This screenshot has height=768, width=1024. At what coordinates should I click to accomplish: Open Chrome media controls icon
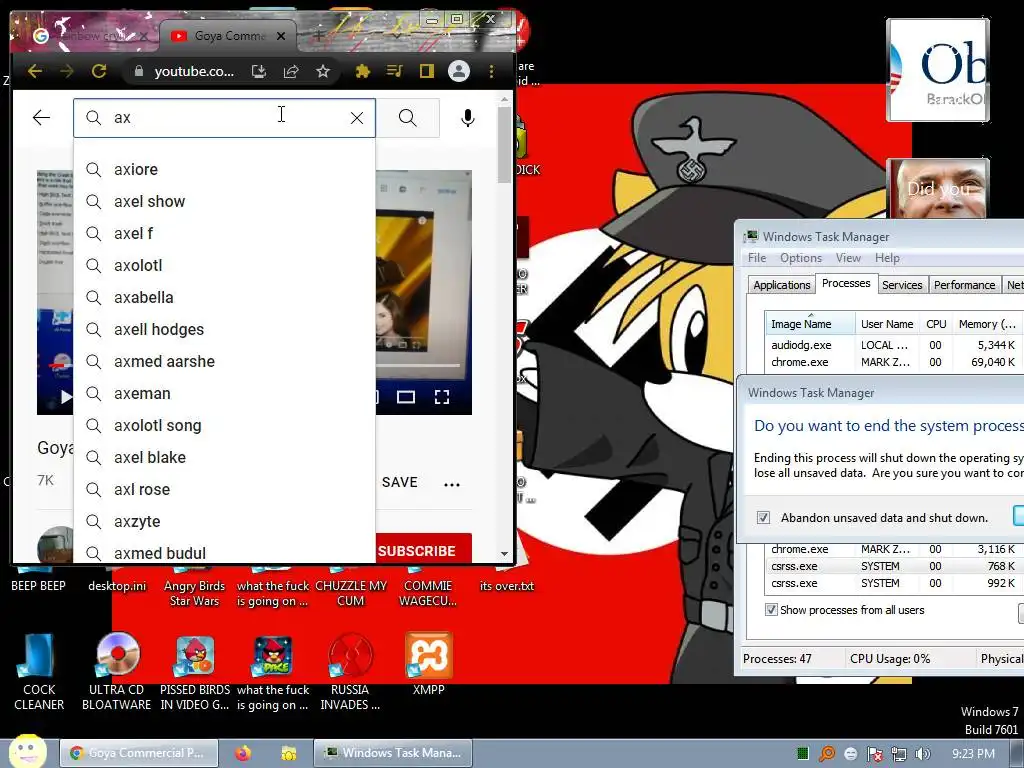tap(394, 71)
